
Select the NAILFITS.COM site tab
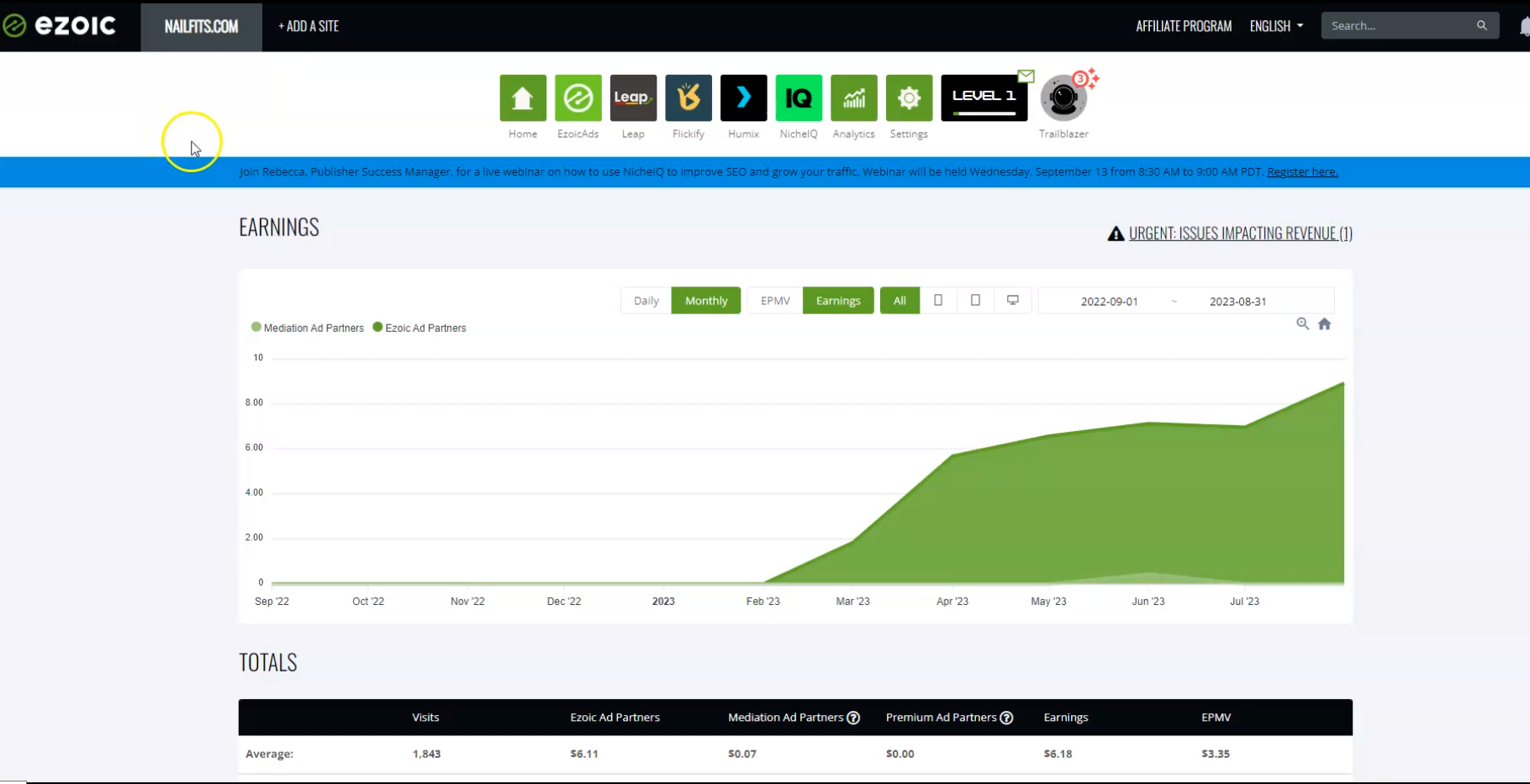coord(201,26)
